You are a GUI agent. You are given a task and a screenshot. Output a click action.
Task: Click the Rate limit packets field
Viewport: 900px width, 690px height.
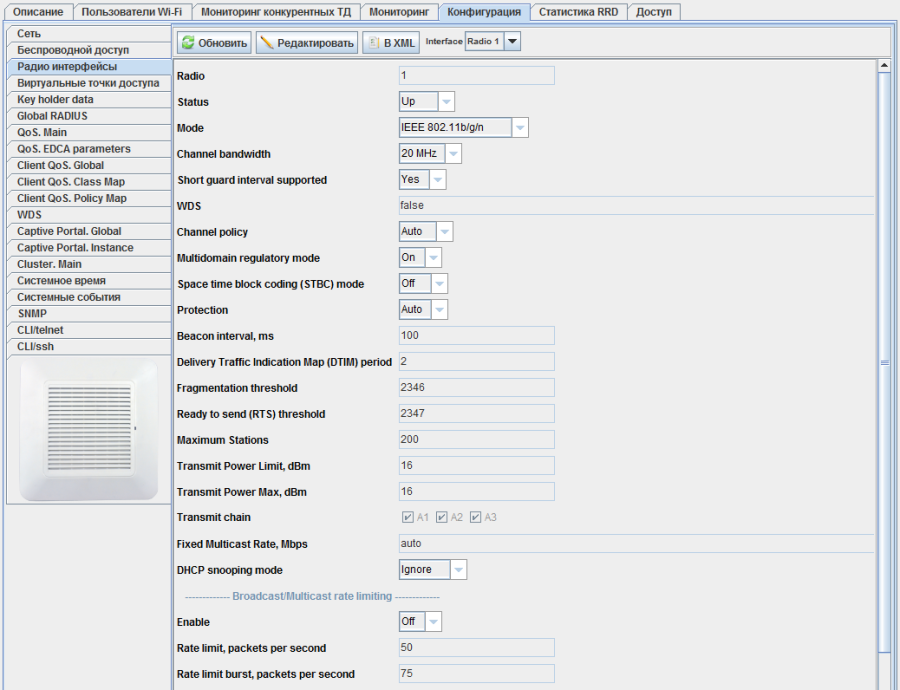(x=476, y=648)
